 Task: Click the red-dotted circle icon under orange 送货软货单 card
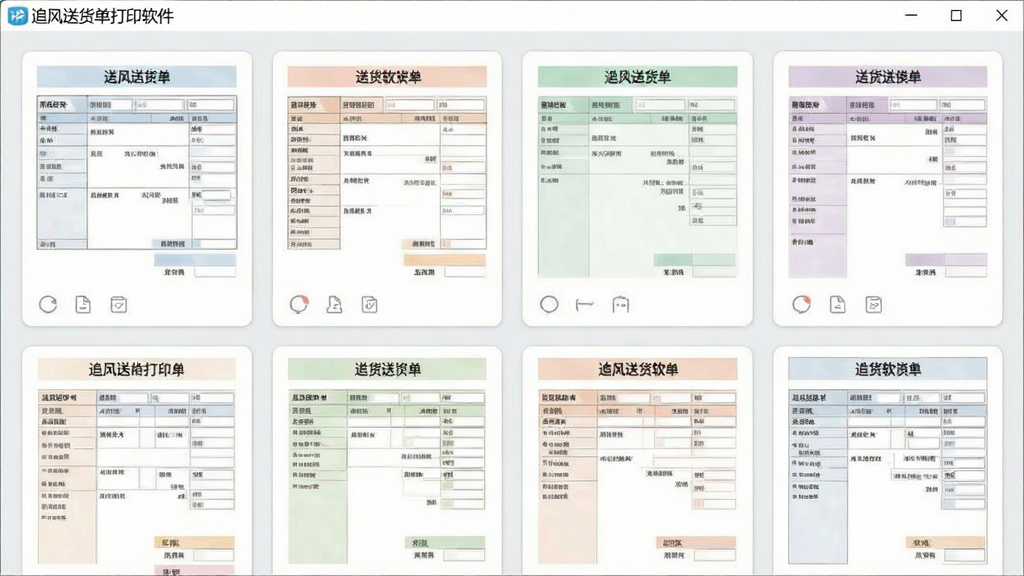298,304
